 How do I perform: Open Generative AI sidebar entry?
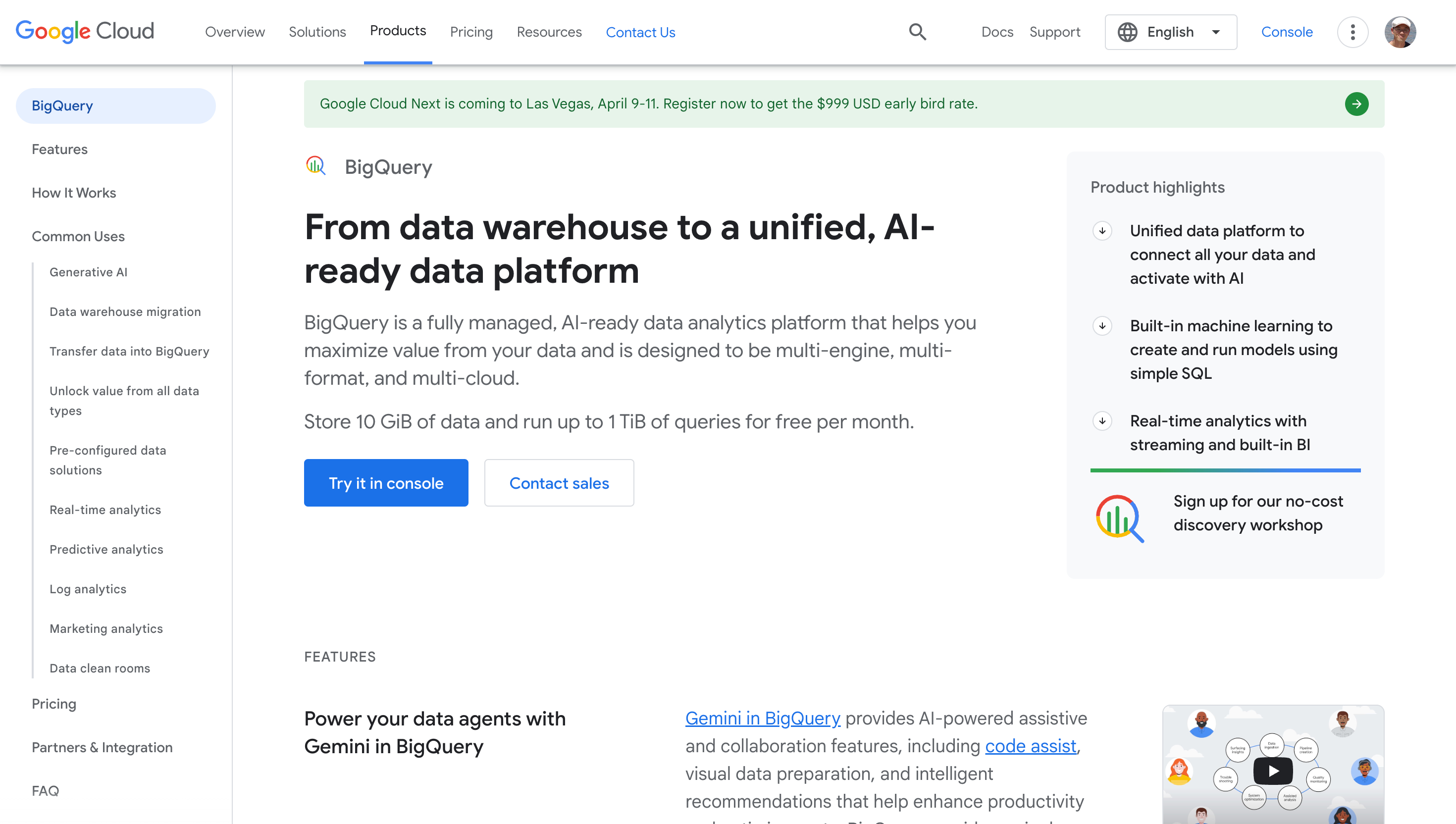(x=88, y=272)
